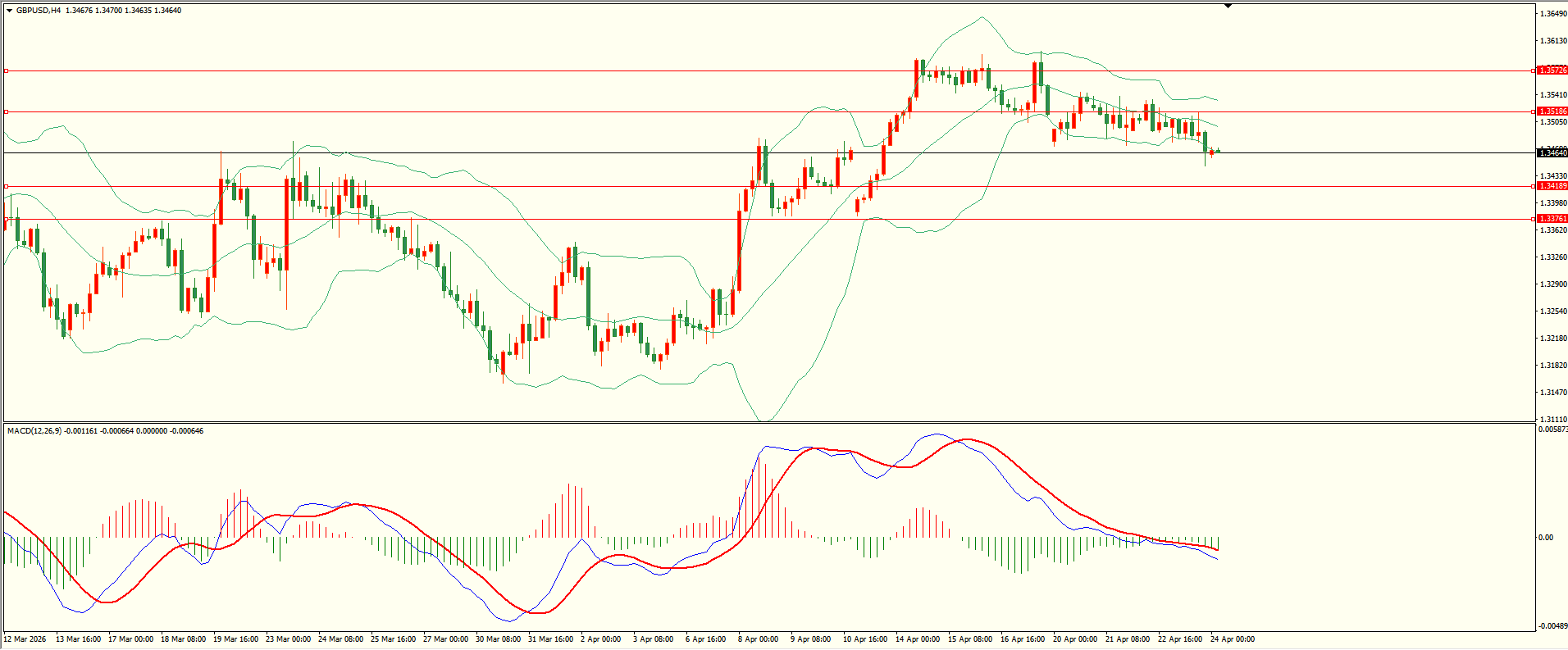The width and height of the screenshot is (1568, 650).
Task: Click the 8 Apr 00:00 time axis label
Action: [x=758, y=639]
